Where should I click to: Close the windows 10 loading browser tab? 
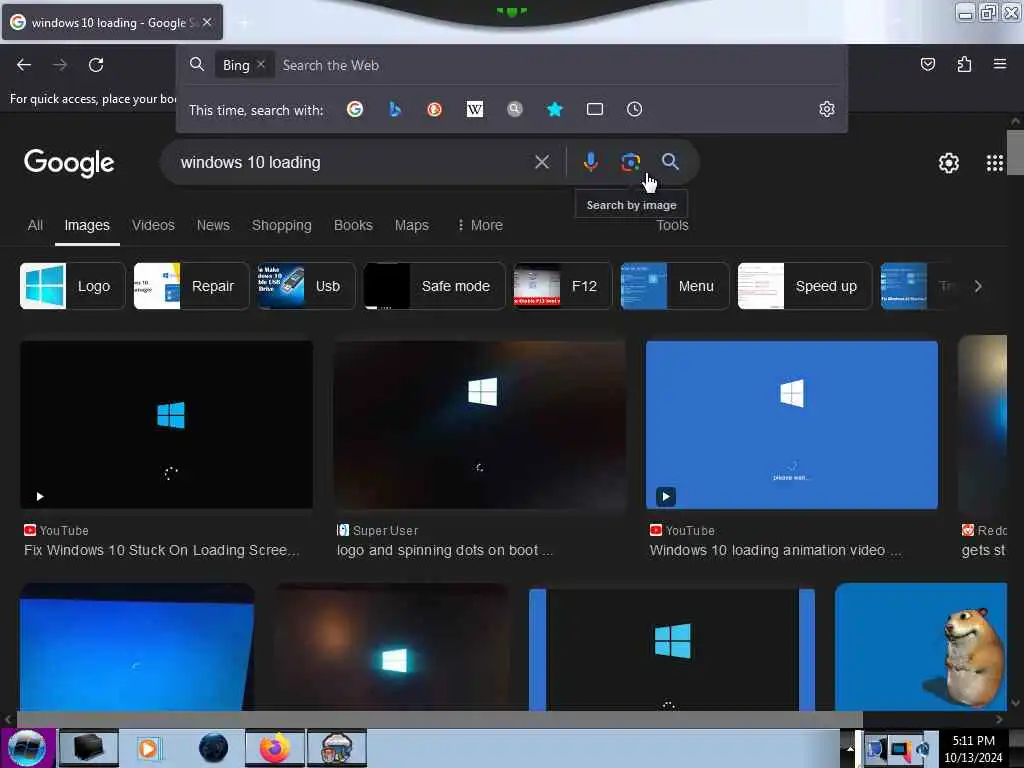(207, 22)
